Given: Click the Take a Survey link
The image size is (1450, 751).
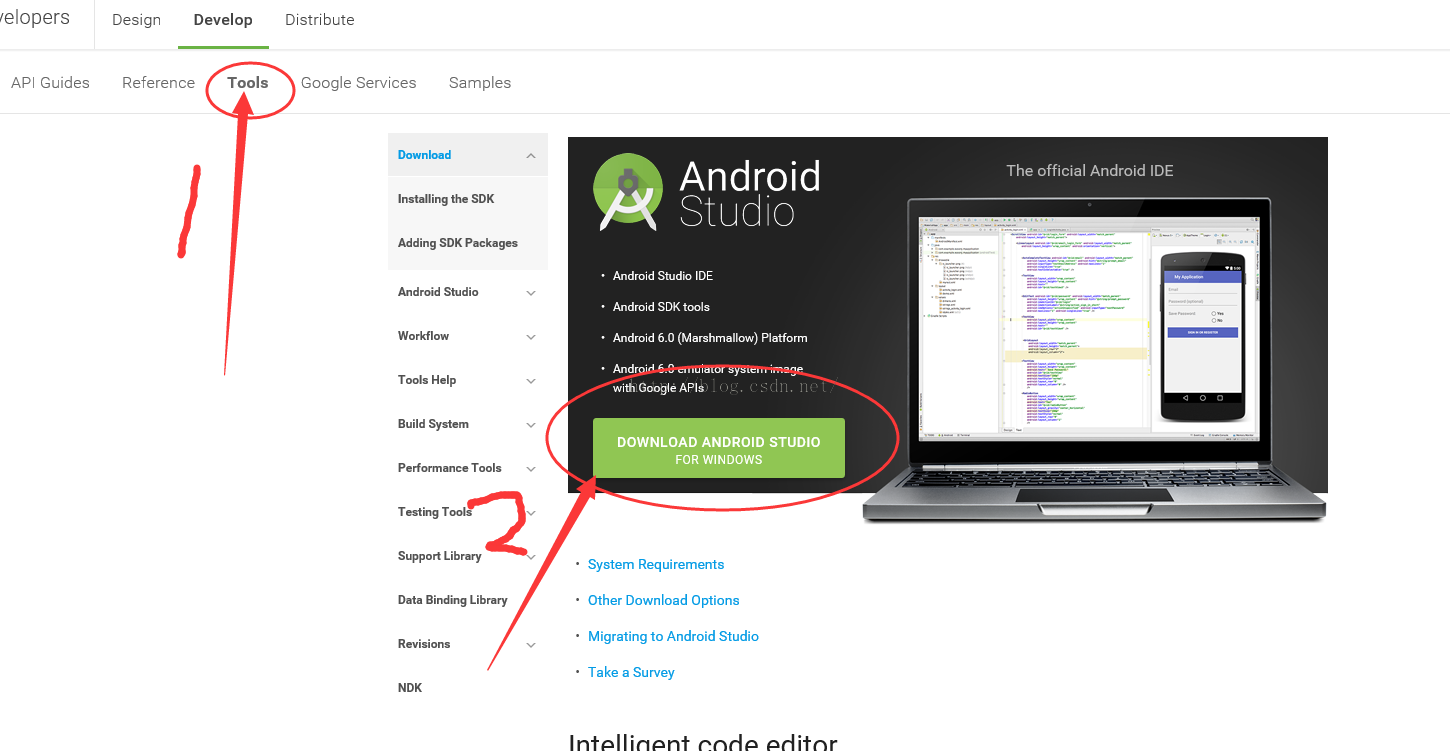Looking at the screenshot, I should tap(631, 673).
